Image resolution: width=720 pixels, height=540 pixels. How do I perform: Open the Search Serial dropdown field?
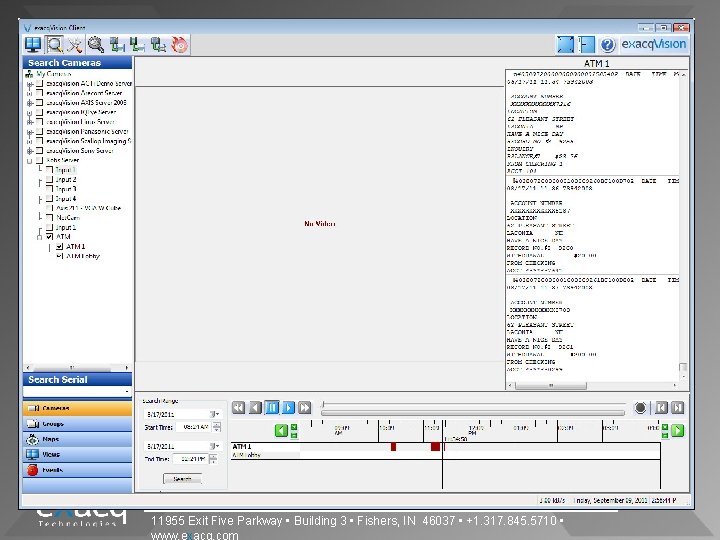point(77,391)
